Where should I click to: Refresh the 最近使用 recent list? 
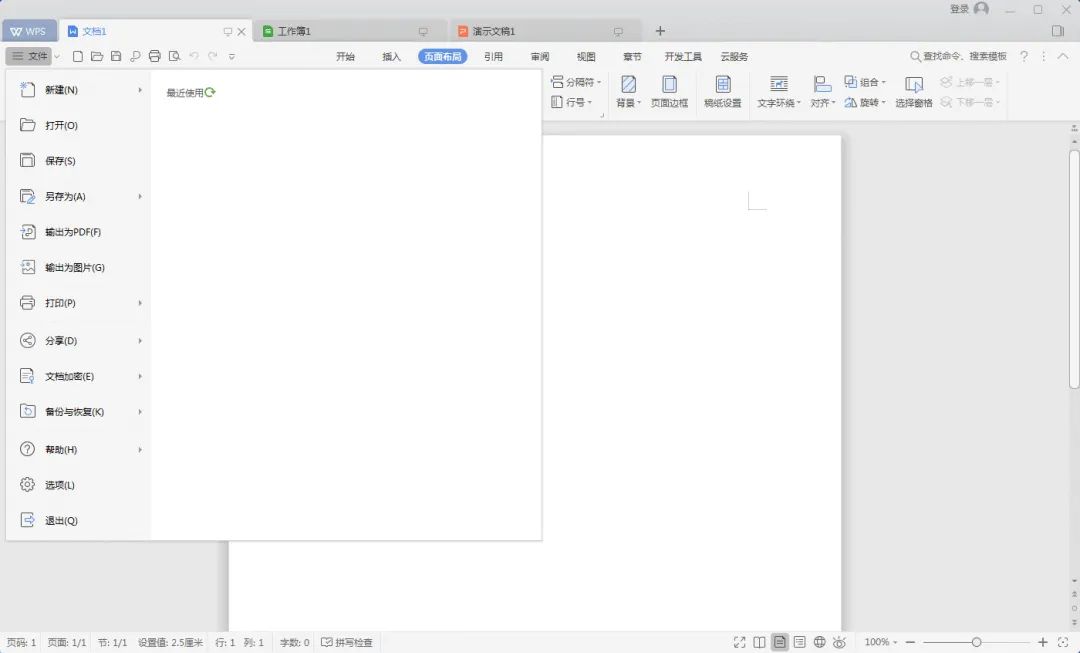tap(210, 92)
